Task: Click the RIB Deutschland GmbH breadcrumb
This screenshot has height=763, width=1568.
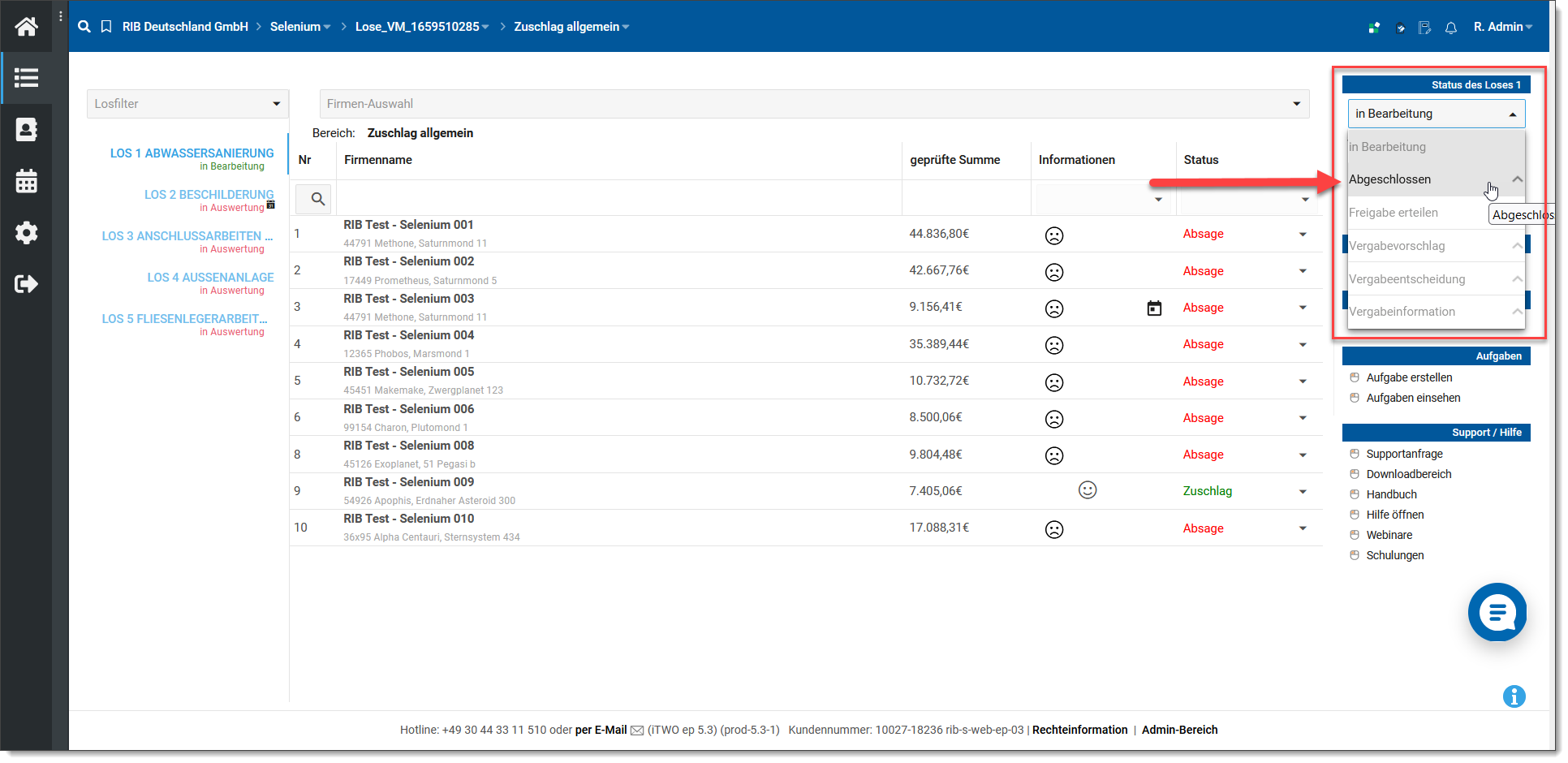Action: pos(185,27)
